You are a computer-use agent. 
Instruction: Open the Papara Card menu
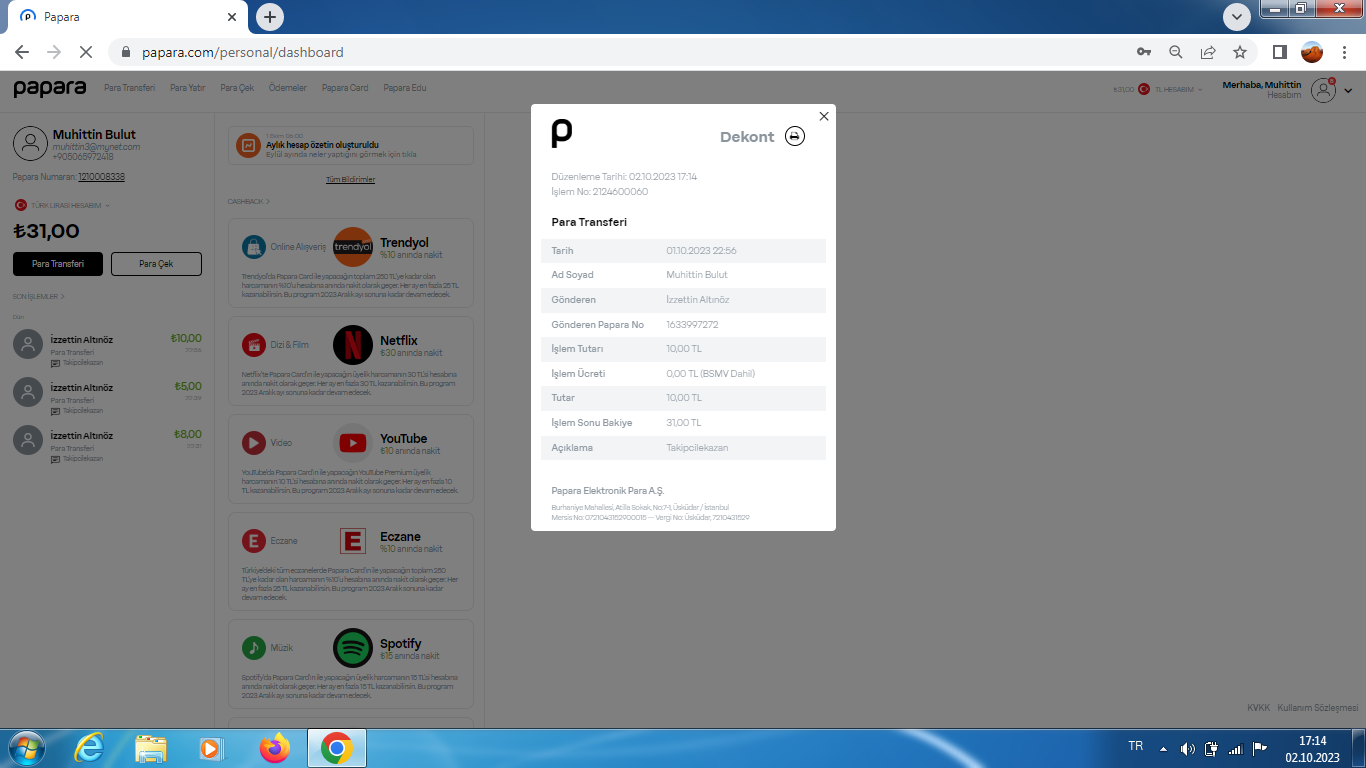[x=345, y=88]
